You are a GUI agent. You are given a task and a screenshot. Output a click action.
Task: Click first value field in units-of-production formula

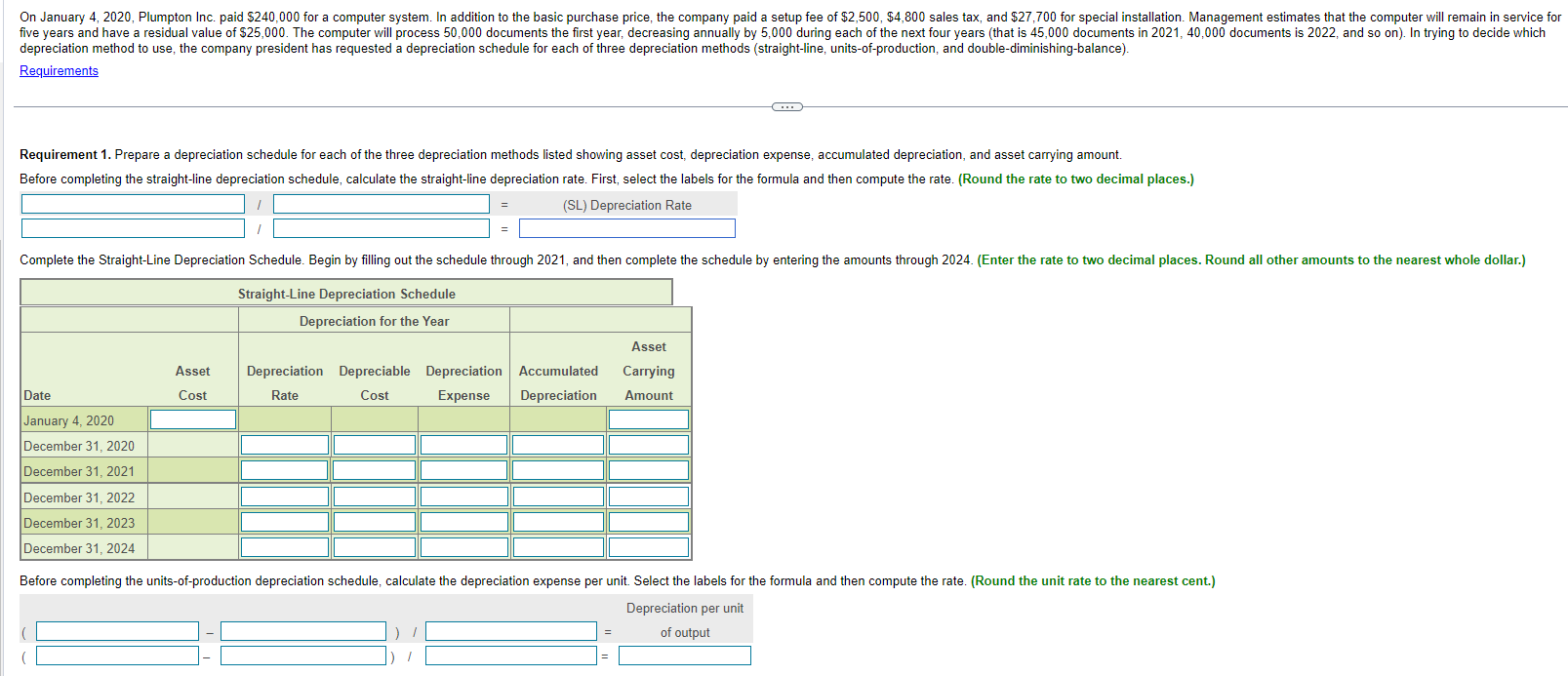117,656
